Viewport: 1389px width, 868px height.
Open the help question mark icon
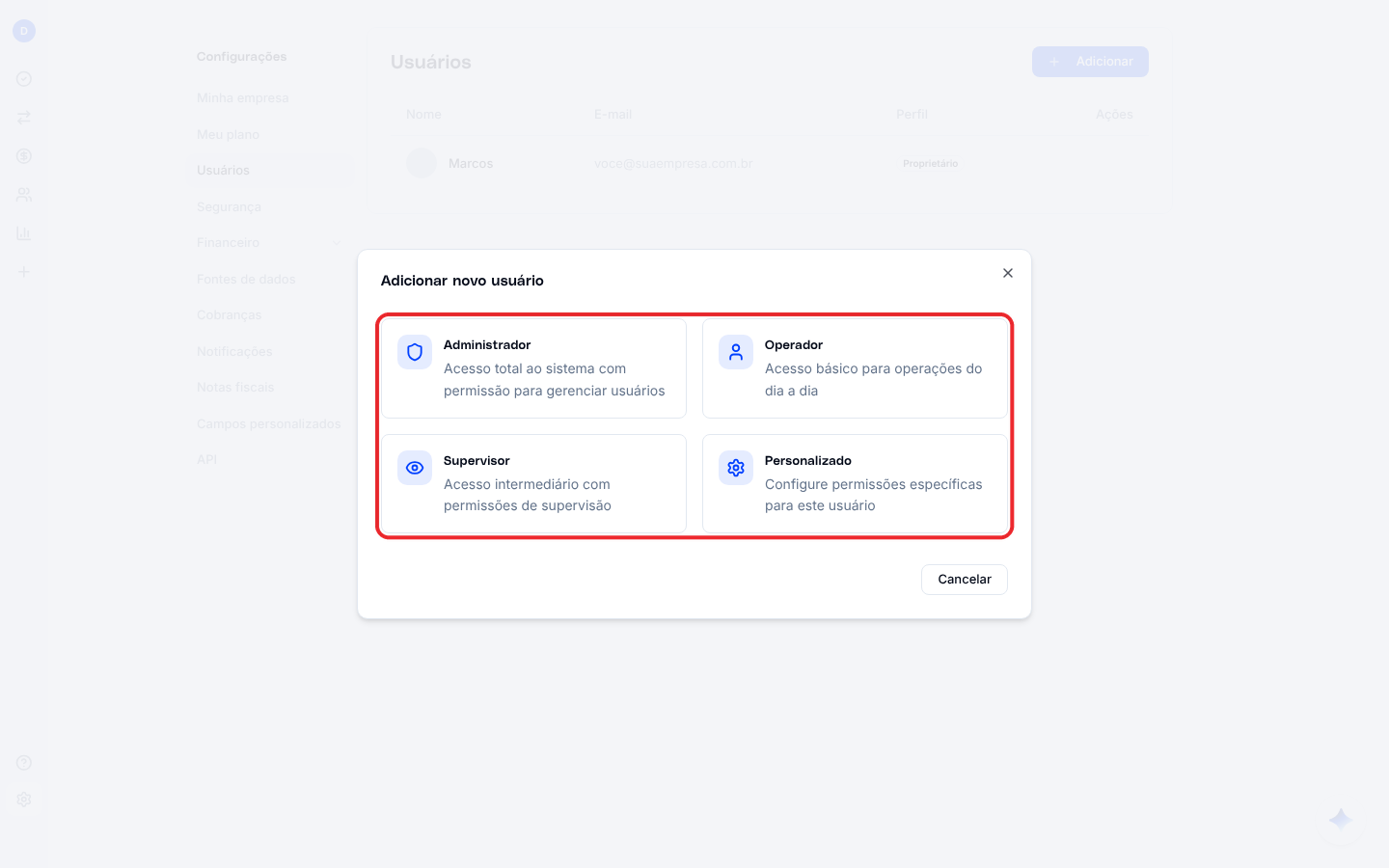pos(24,763)
